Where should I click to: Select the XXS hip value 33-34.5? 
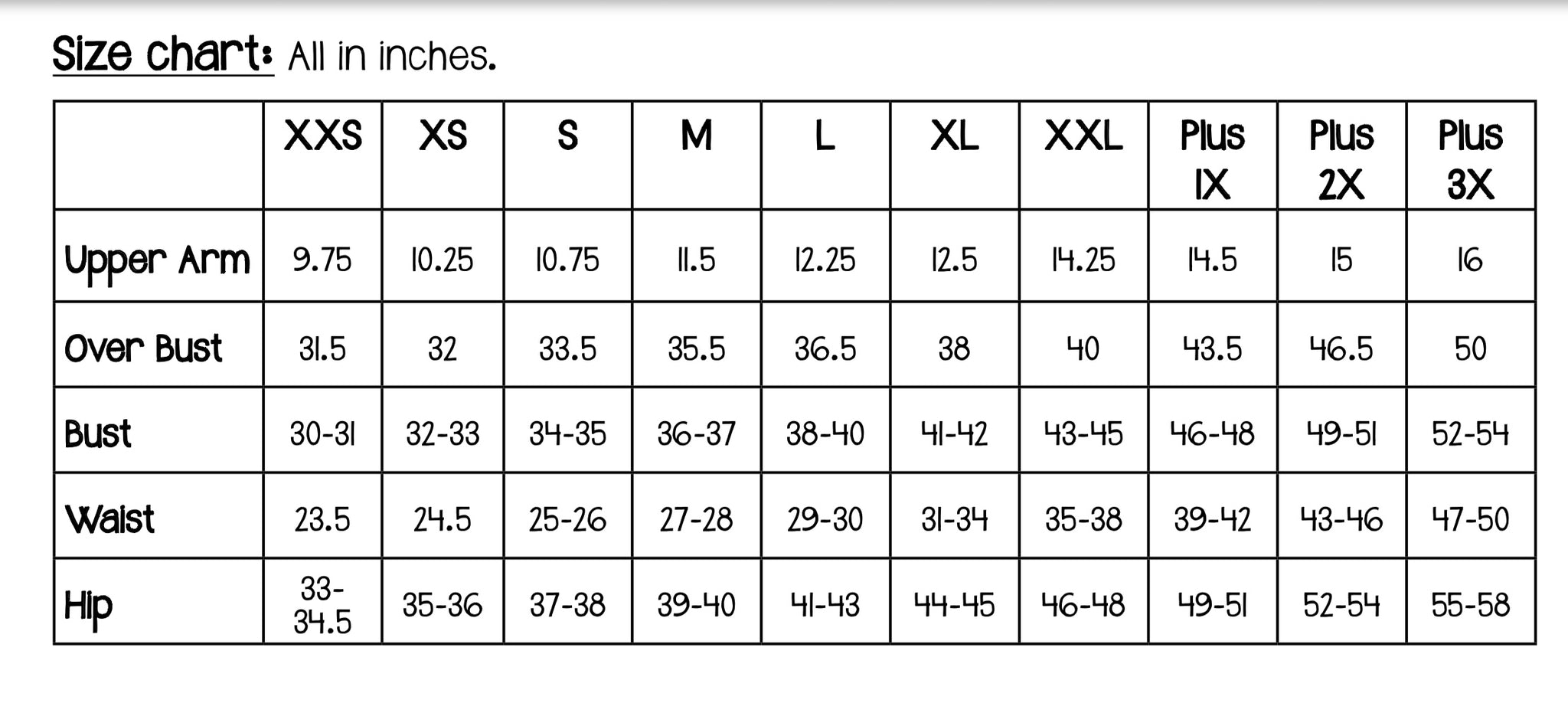[x=322, y=605]
